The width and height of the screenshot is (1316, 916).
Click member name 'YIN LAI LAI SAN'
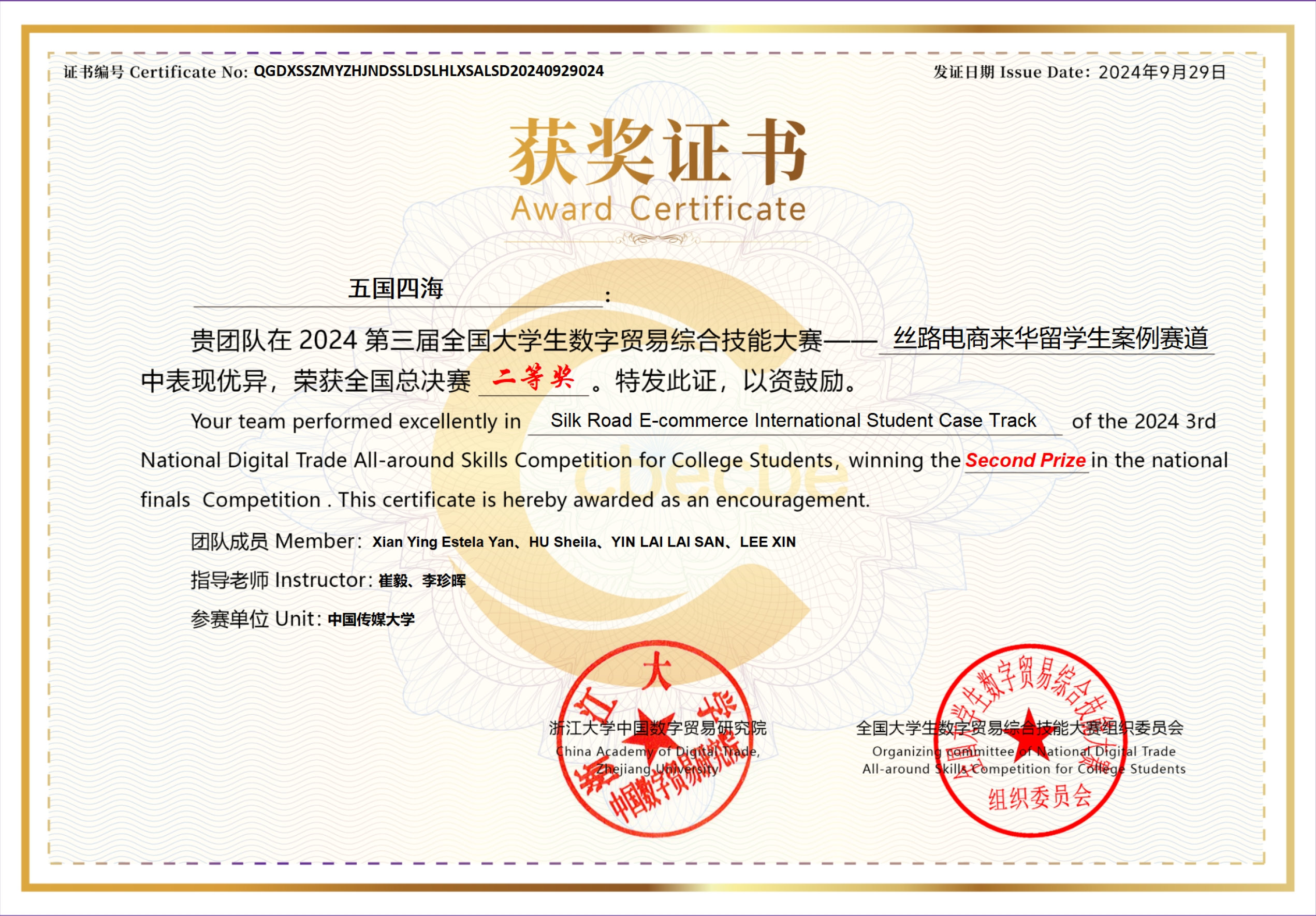click(x=668, y=542)
